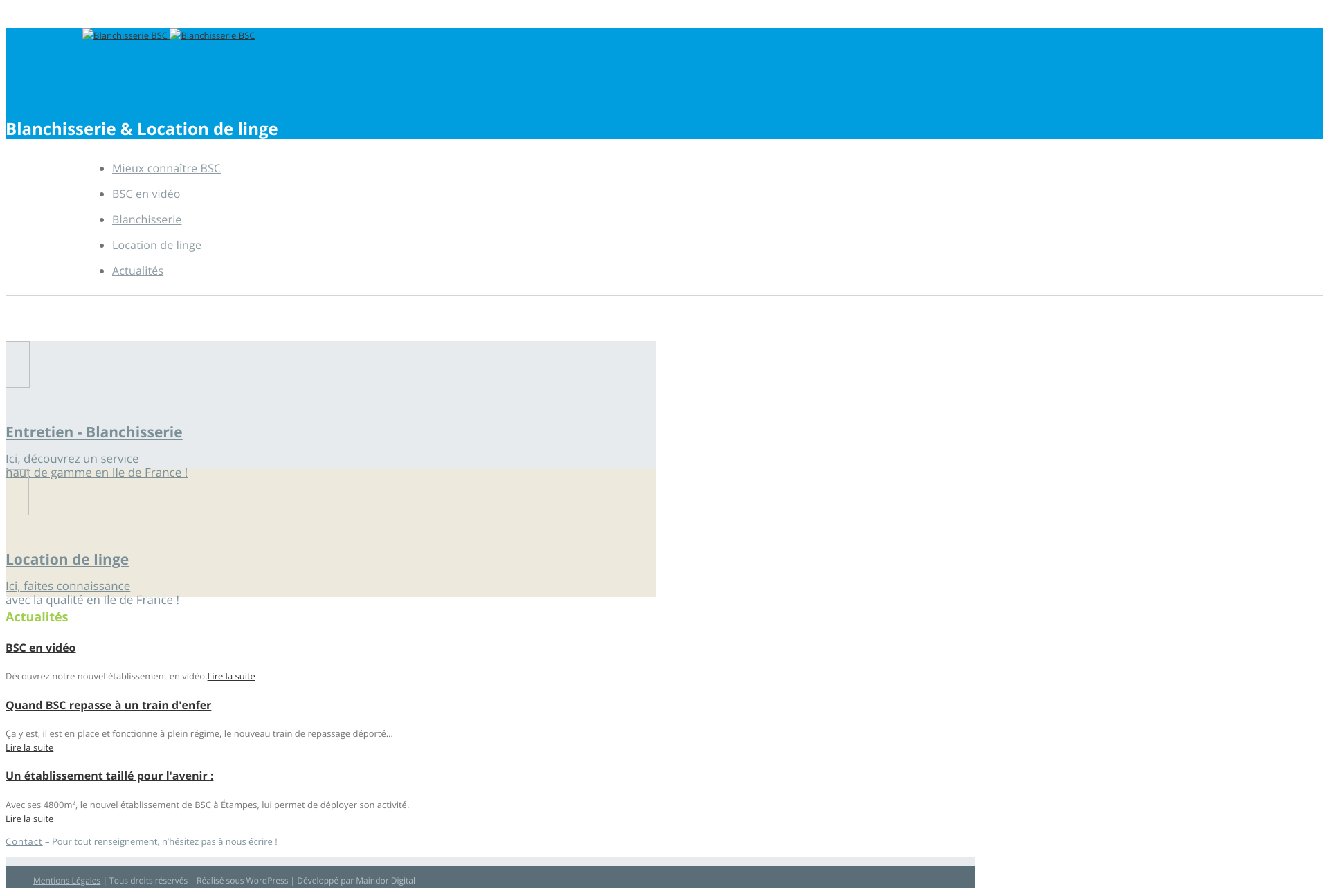The width and height of the screenshot is (1329, 896).
Task: Open the BSC en vidéo news article title
Action: [x=41, y=648]
